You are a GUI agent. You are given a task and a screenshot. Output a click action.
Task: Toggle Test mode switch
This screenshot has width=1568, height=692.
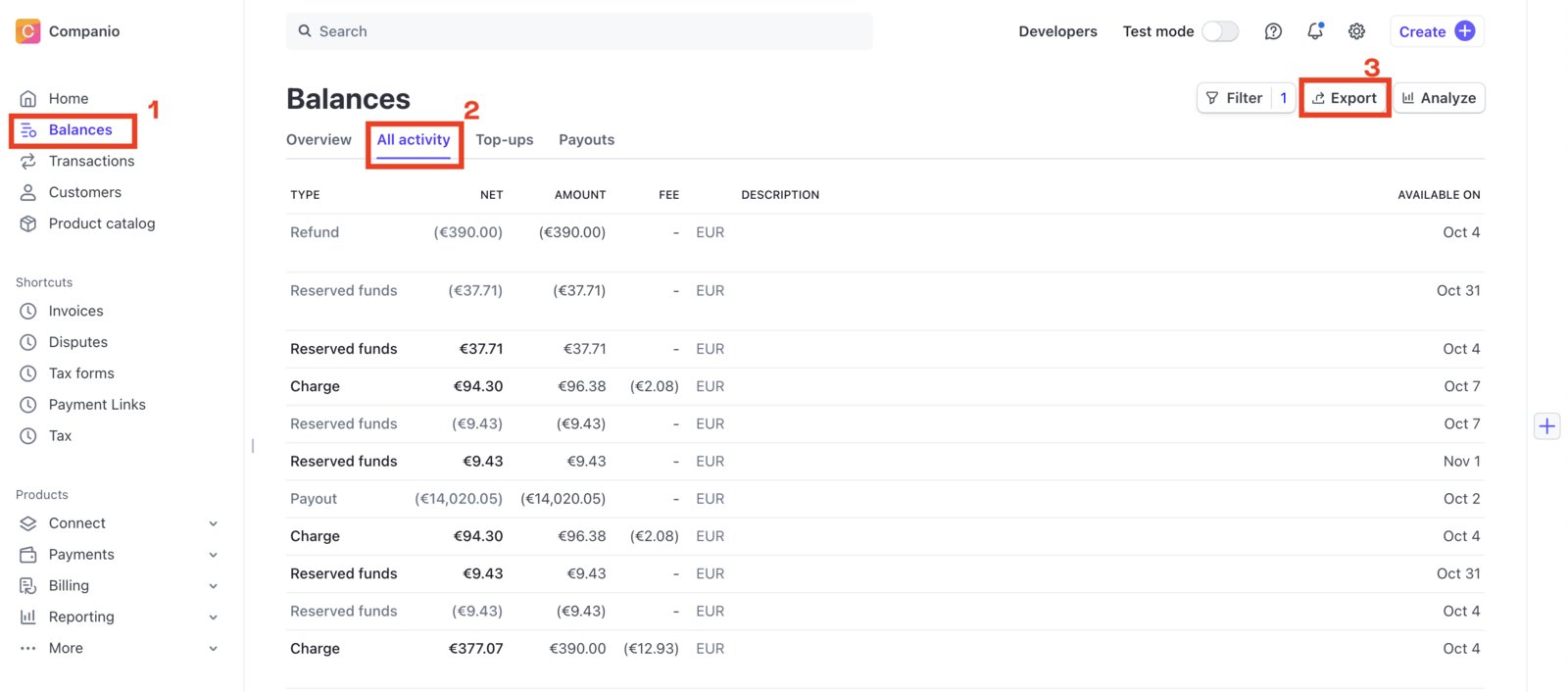click(x=1220, y=31)
